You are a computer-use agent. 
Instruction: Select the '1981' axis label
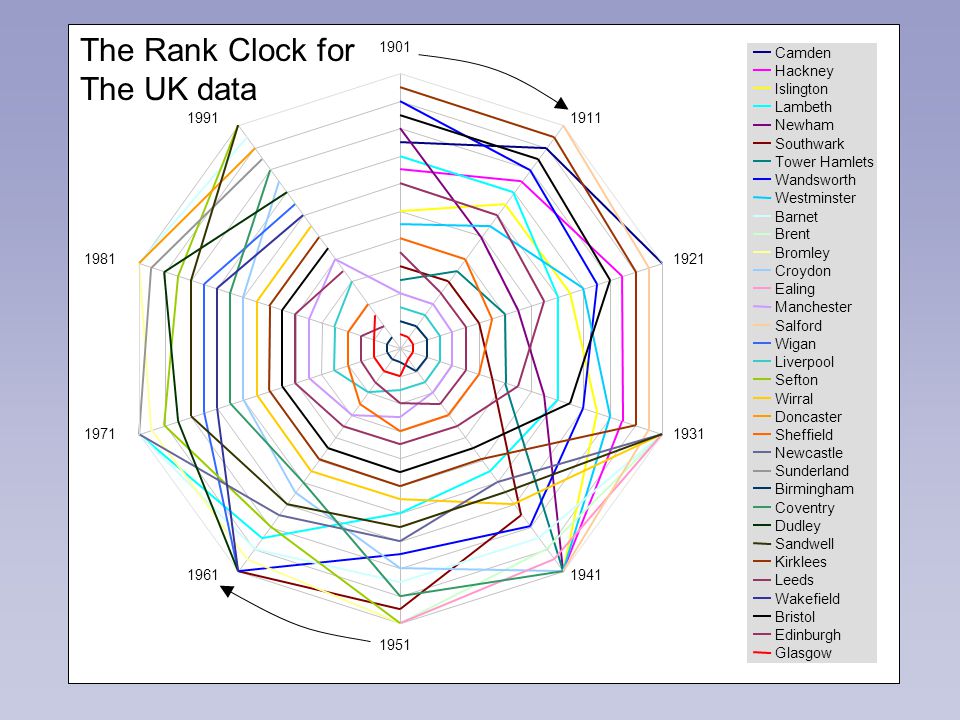point(100,259)
